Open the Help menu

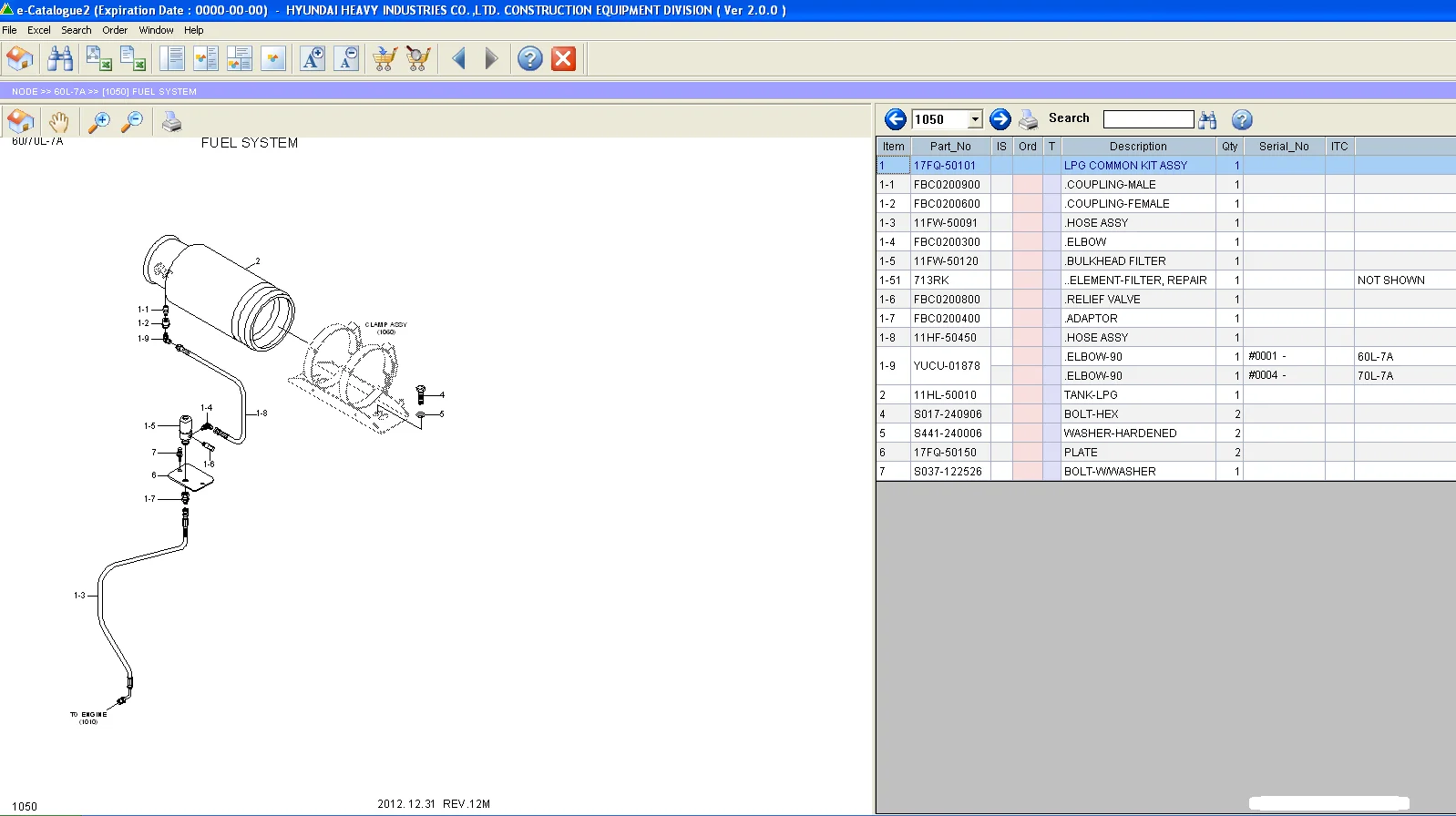coord(194,30)
